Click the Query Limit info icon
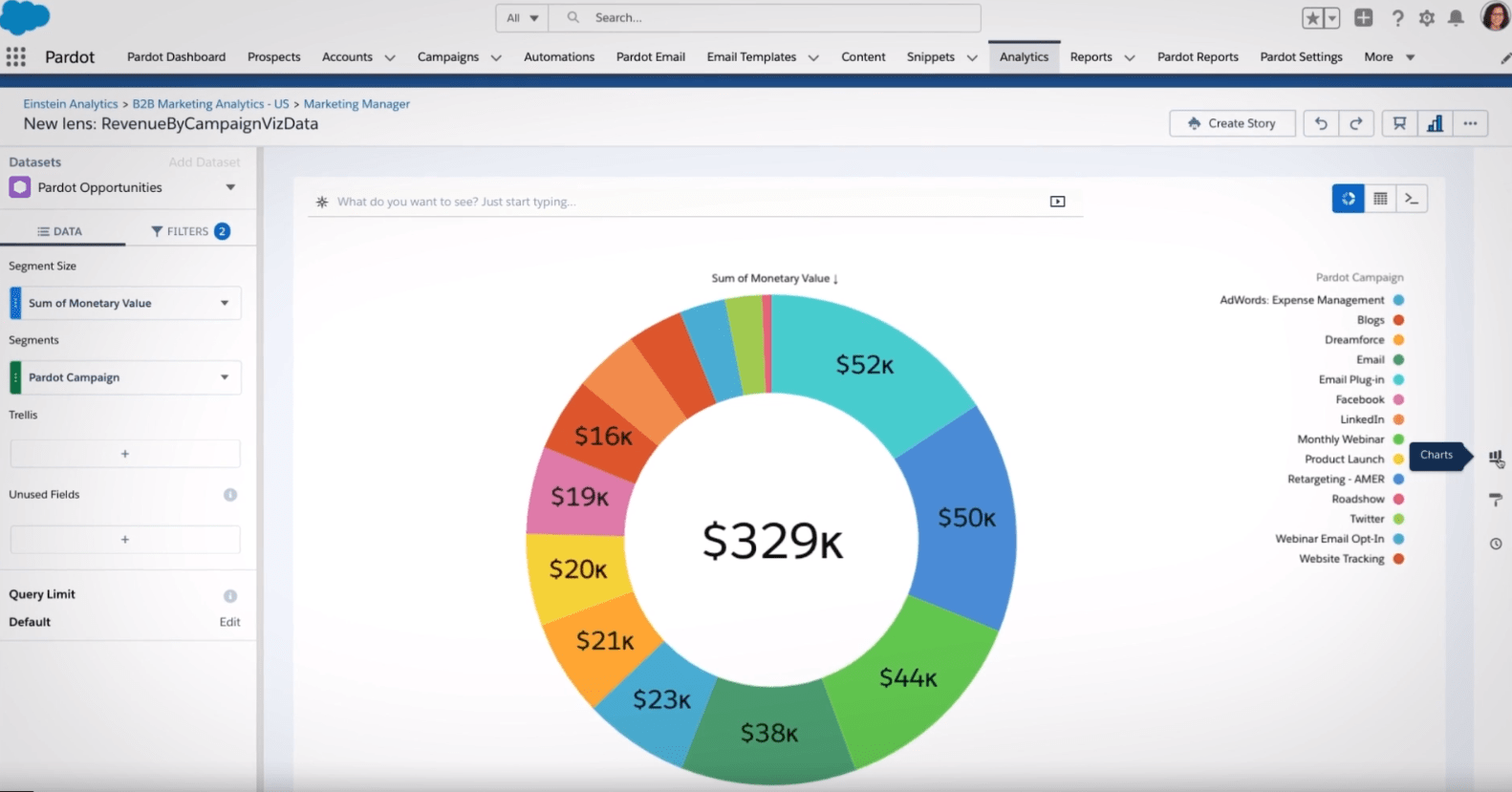Viewport: 1512px width, 792px height. [x=230, y=596]
